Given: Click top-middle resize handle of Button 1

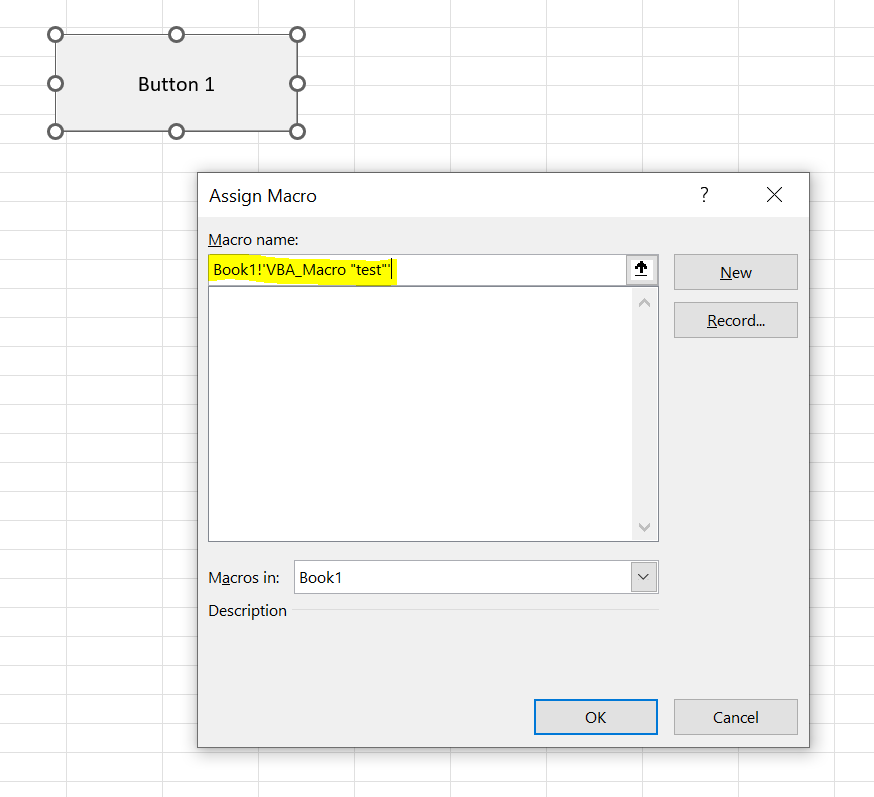Looking at the screenshot, I should (x=176, y=35).
